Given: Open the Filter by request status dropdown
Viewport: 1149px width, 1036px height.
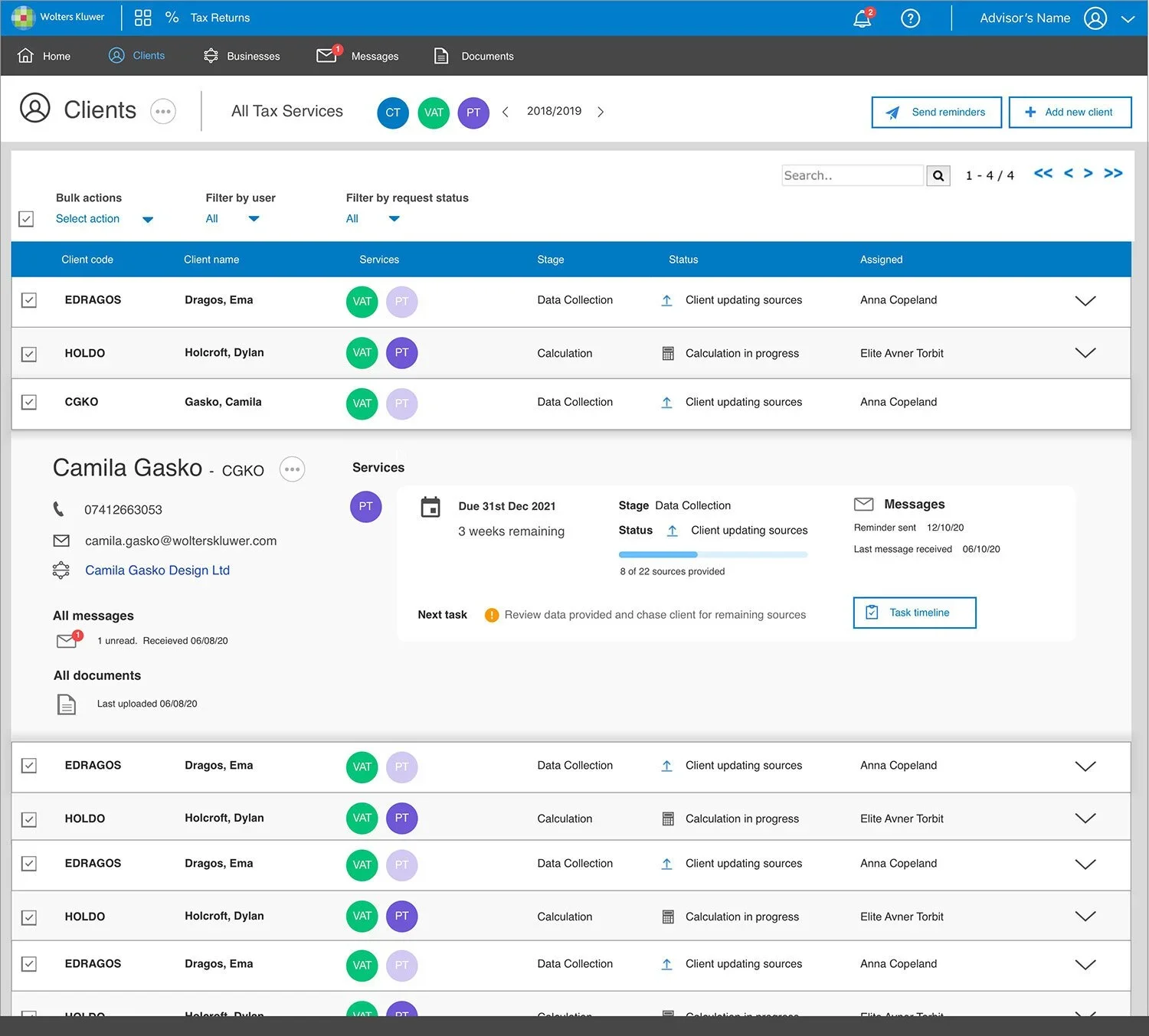Looking at the screenshot, I should 373,219.
